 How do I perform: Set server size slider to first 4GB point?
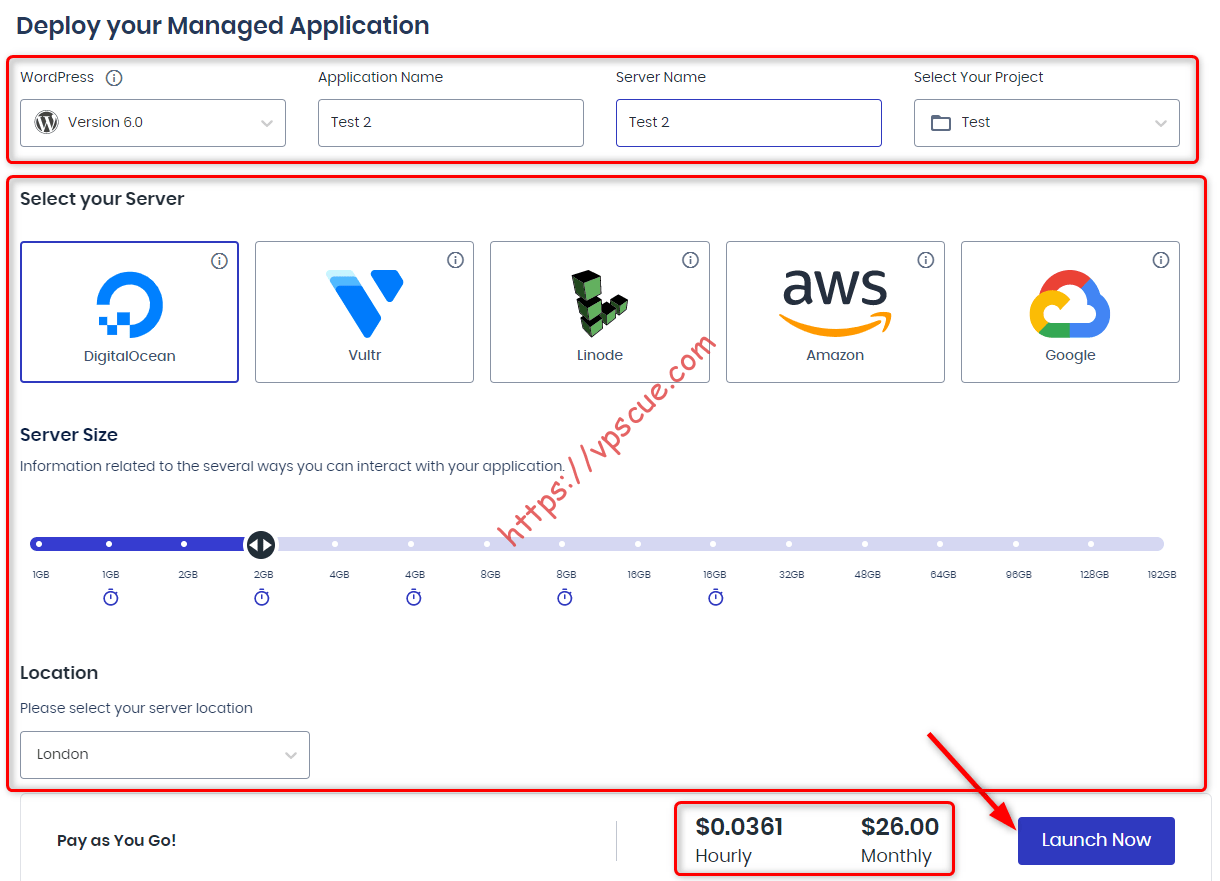pos(335,544)
